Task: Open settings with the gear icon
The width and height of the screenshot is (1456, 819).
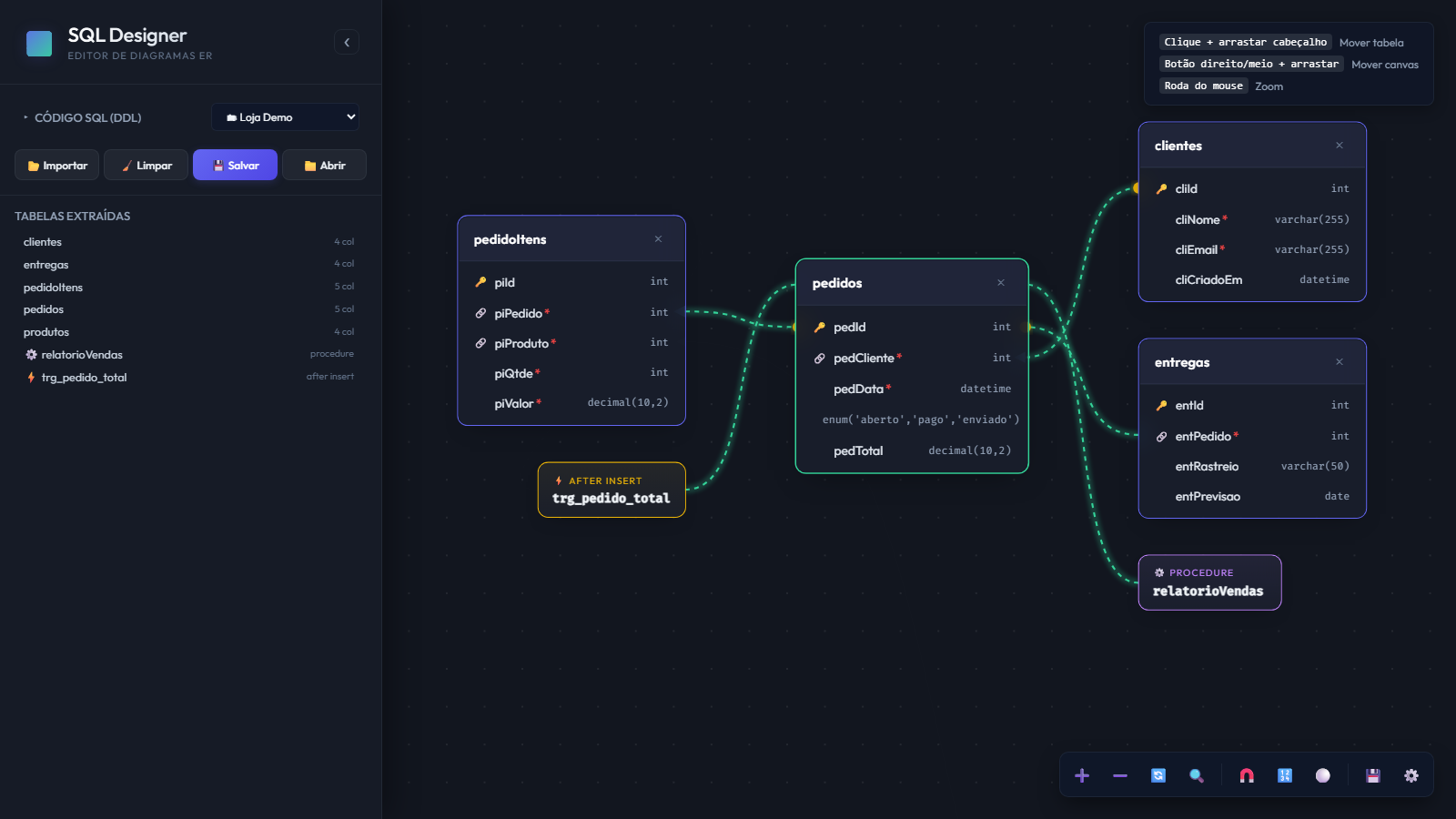Action: [x=1411, y=775]
